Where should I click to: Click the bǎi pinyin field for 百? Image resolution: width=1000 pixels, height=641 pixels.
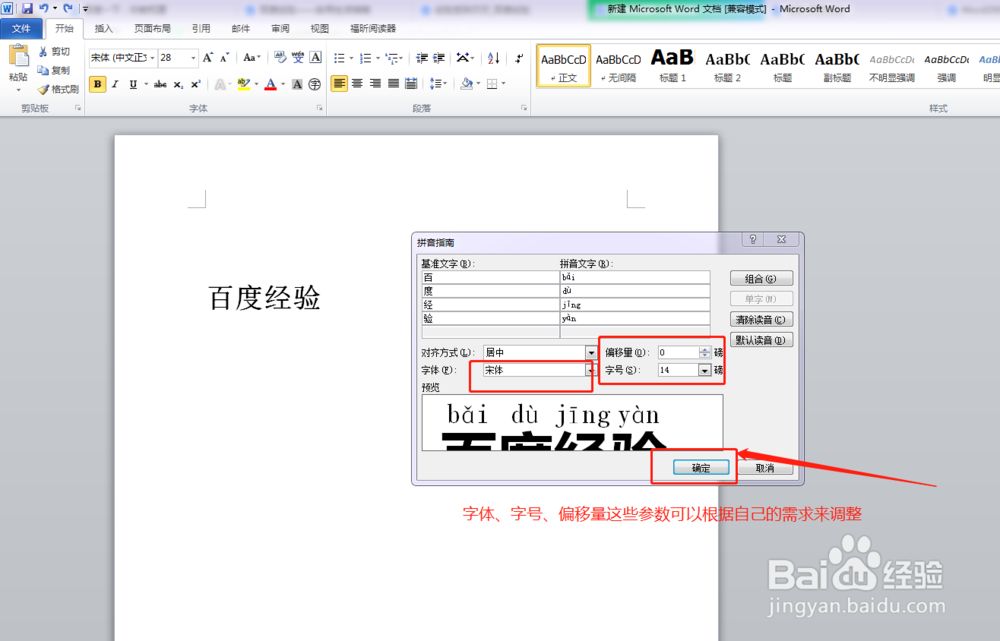[x=635, y=277]
